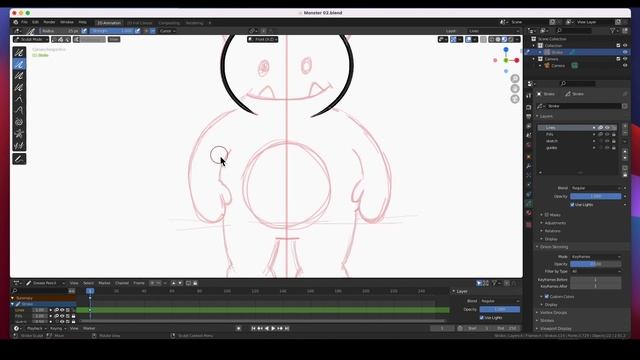The width and height of the screenshot is (640, 360).
Task: Open the Front (X-Z) drawing plane dropdown
Action: pyautogui.click(x=263, y=39)
